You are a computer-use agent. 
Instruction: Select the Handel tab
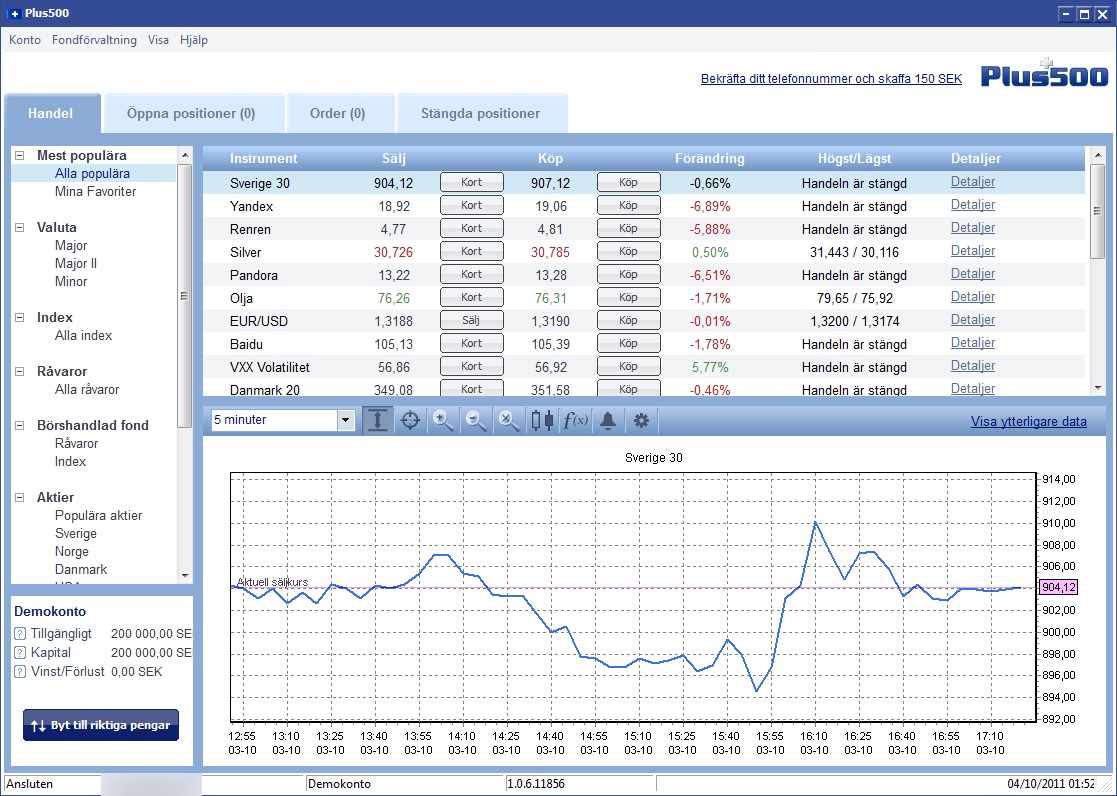click(51, 113)
